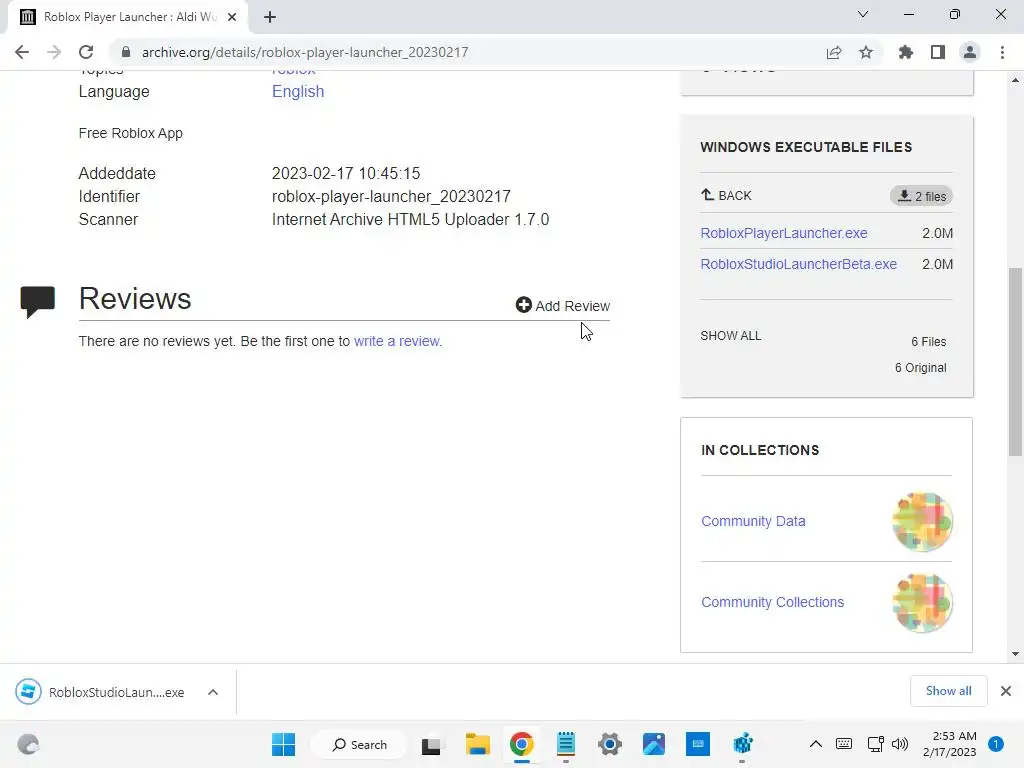The height and width of the screenshot is (768, 1024).
Task: Click the touch keyboard tray icon
Action: (844, 744)
